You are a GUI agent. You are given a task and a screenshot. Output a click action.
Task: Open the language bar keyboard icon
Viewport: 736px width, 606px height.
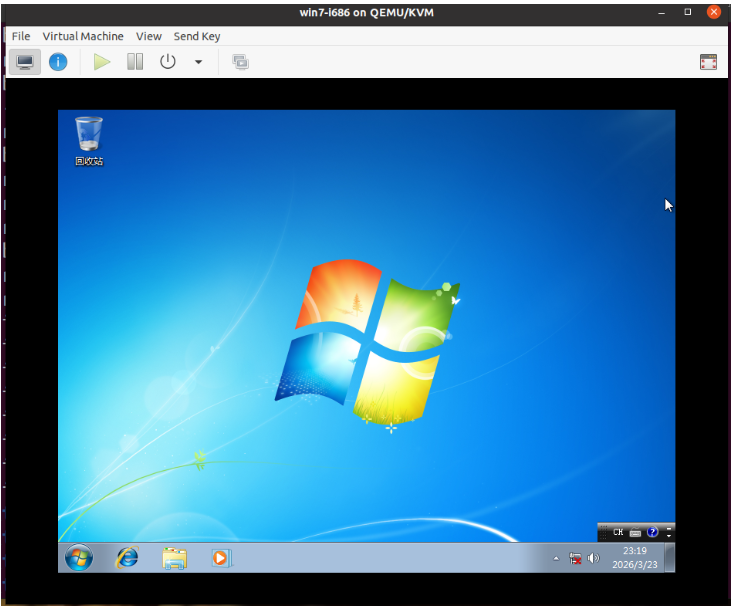pos(635,532)
